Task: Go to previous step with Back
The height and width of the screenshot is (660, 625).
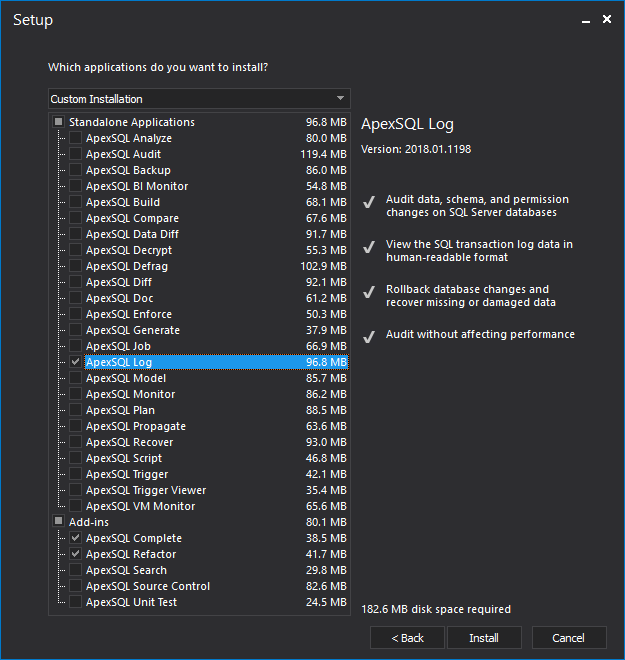Action: tap(407, 638)
